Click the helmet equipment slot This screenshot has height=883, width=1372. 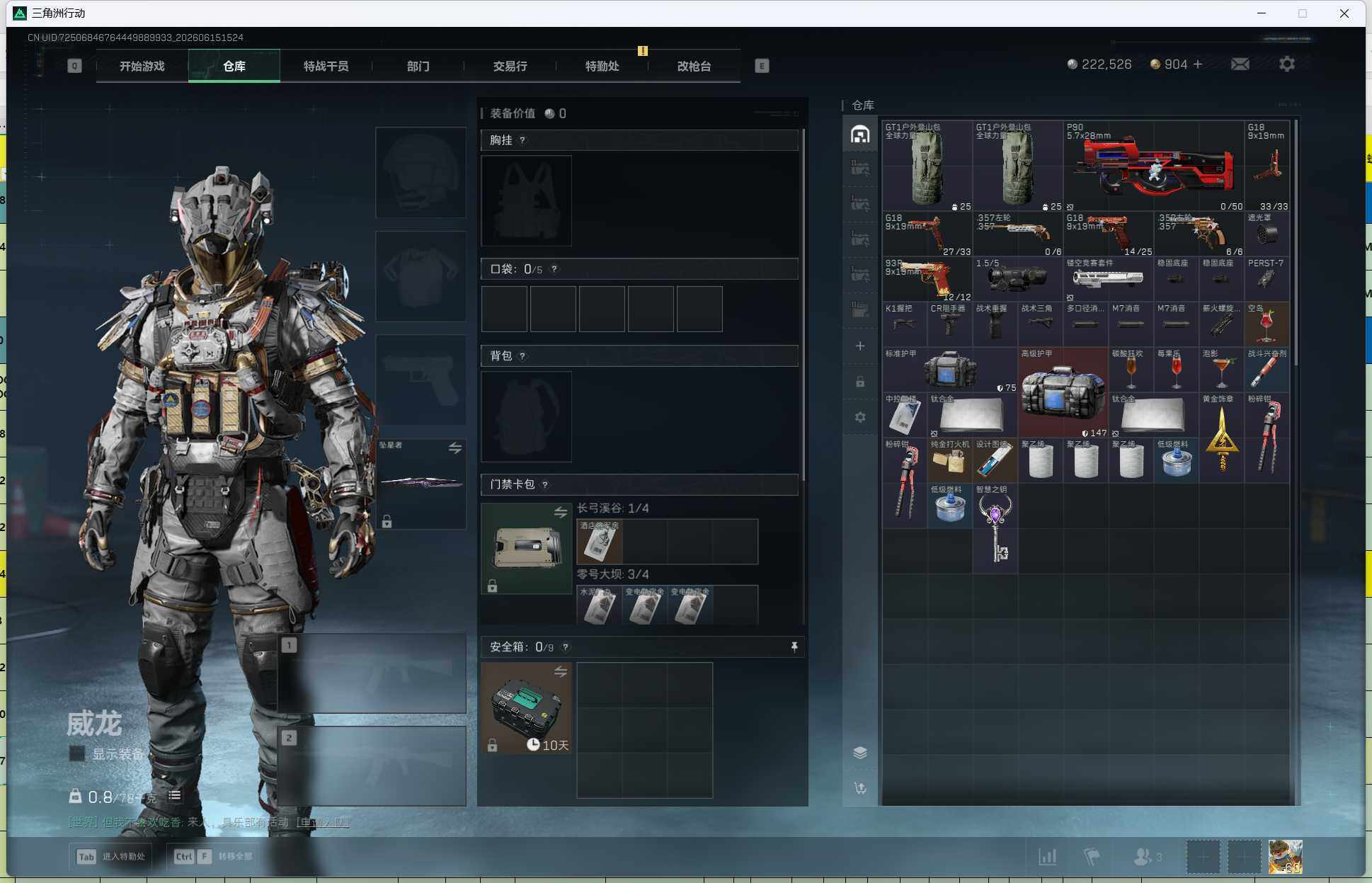(x=421, y=172)
